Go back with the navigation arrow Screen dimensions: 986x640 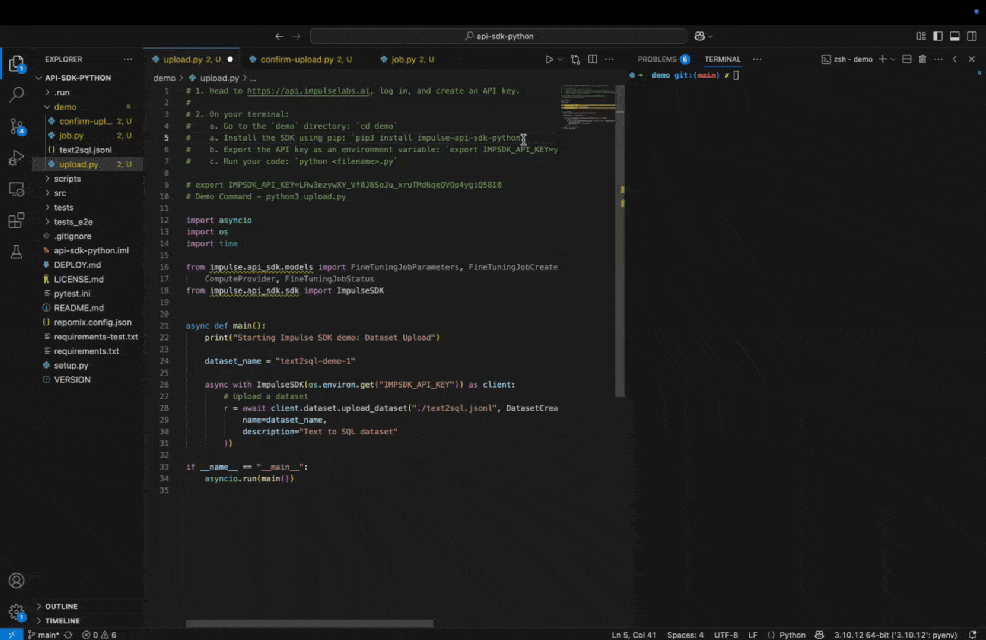279,36
